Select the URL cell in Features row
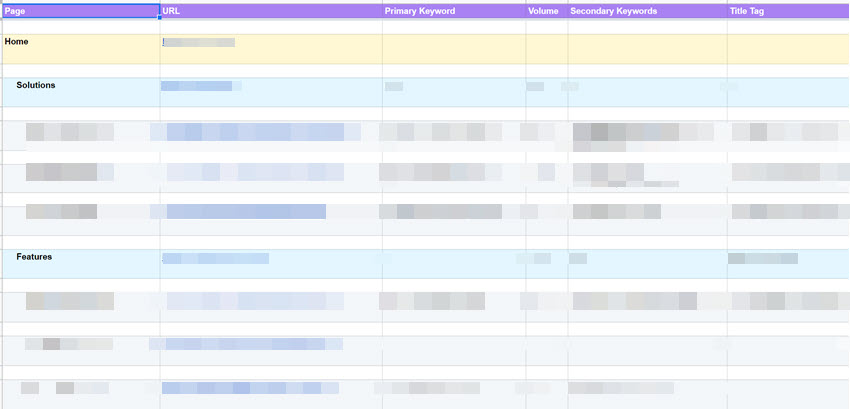 pyautogui.click(x=271, y=263)
